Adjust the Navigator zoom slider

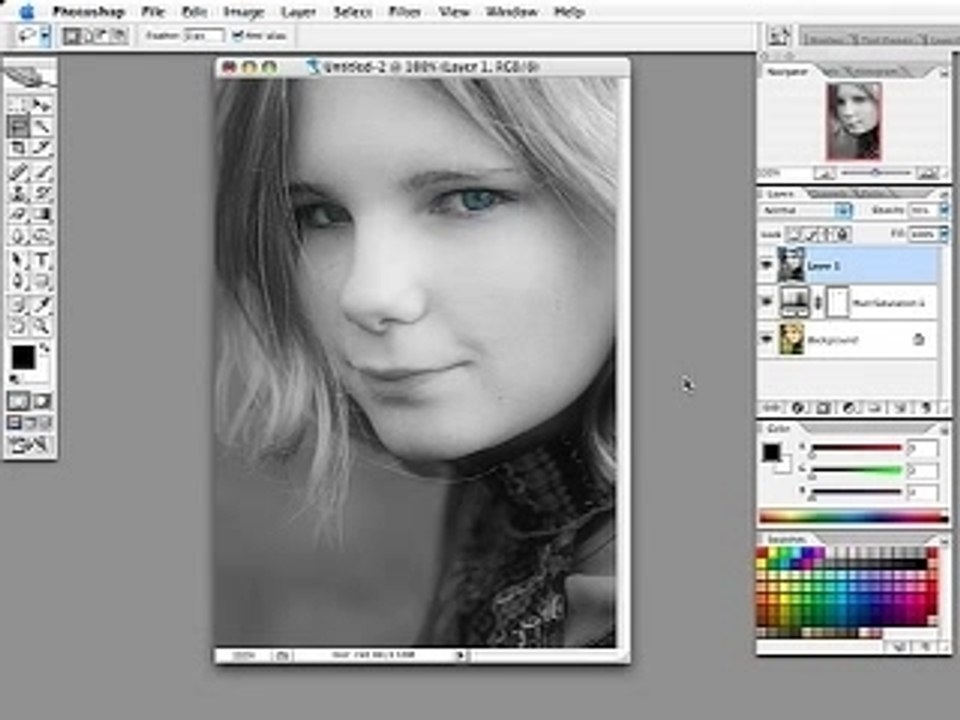point(876,174)
